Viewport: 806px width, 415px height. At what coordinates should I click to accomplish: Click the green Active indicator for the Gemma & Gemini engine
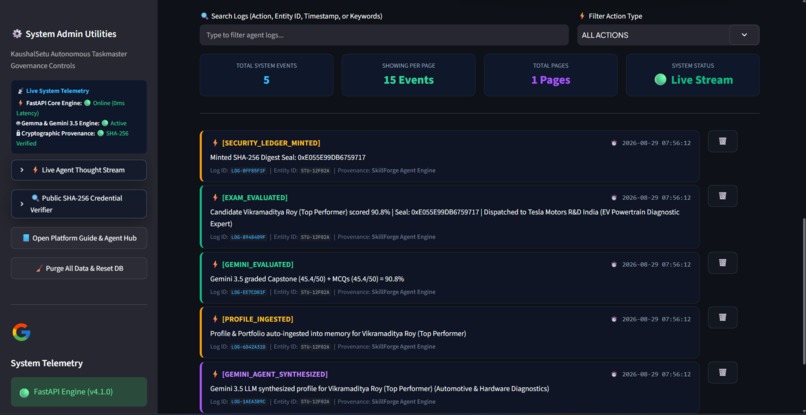coord(105,123)
